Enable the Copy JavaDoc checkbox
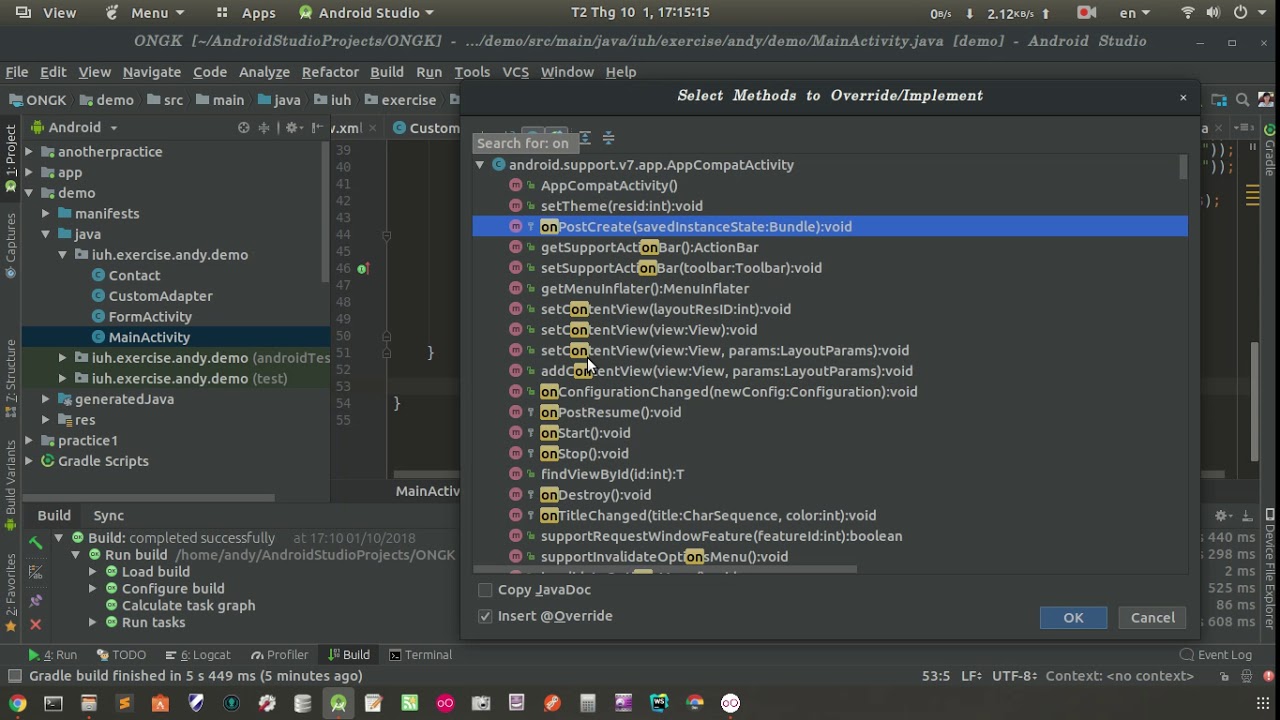This screenshot has height=720, width=1280. [485, 590]
